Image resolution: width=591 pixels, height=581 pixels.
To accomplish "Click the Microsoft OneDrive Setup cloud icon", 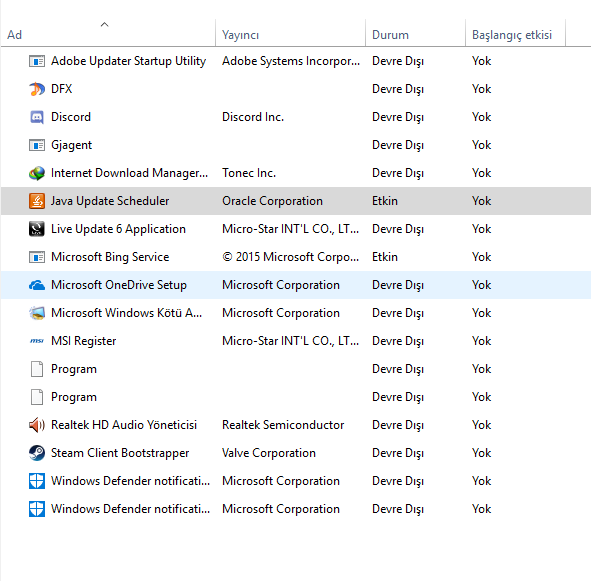I will coord(37,285).
